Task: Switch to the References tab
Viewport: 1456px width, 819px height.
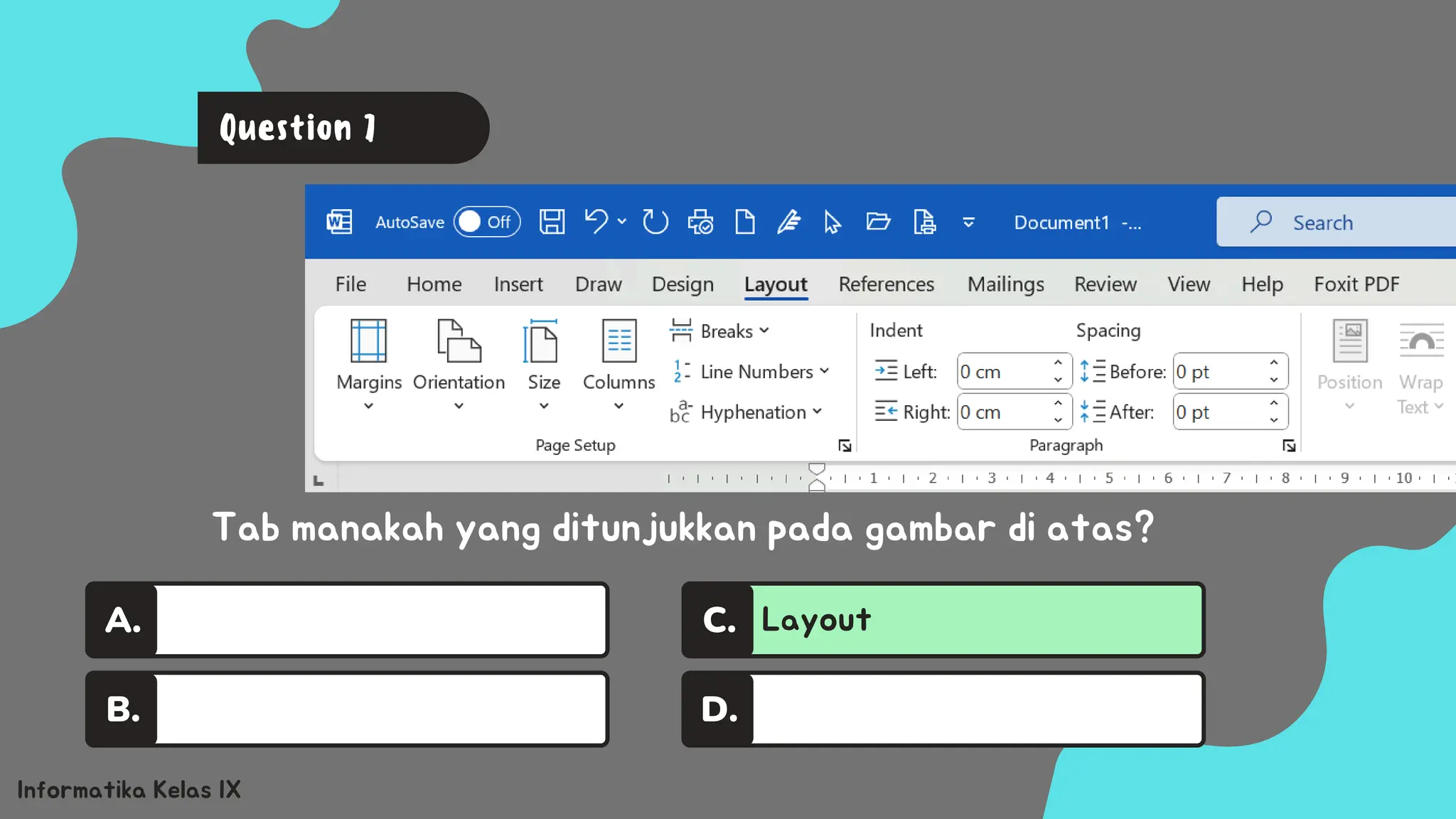Action: (886, 284)
